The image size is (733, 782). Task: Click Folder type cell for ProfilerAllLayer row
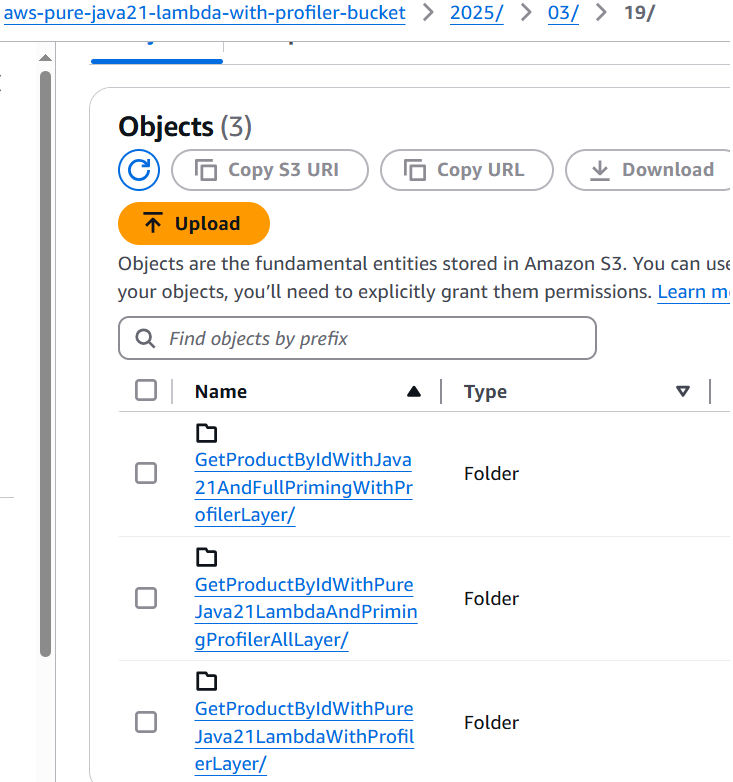(x=491, y=598)
